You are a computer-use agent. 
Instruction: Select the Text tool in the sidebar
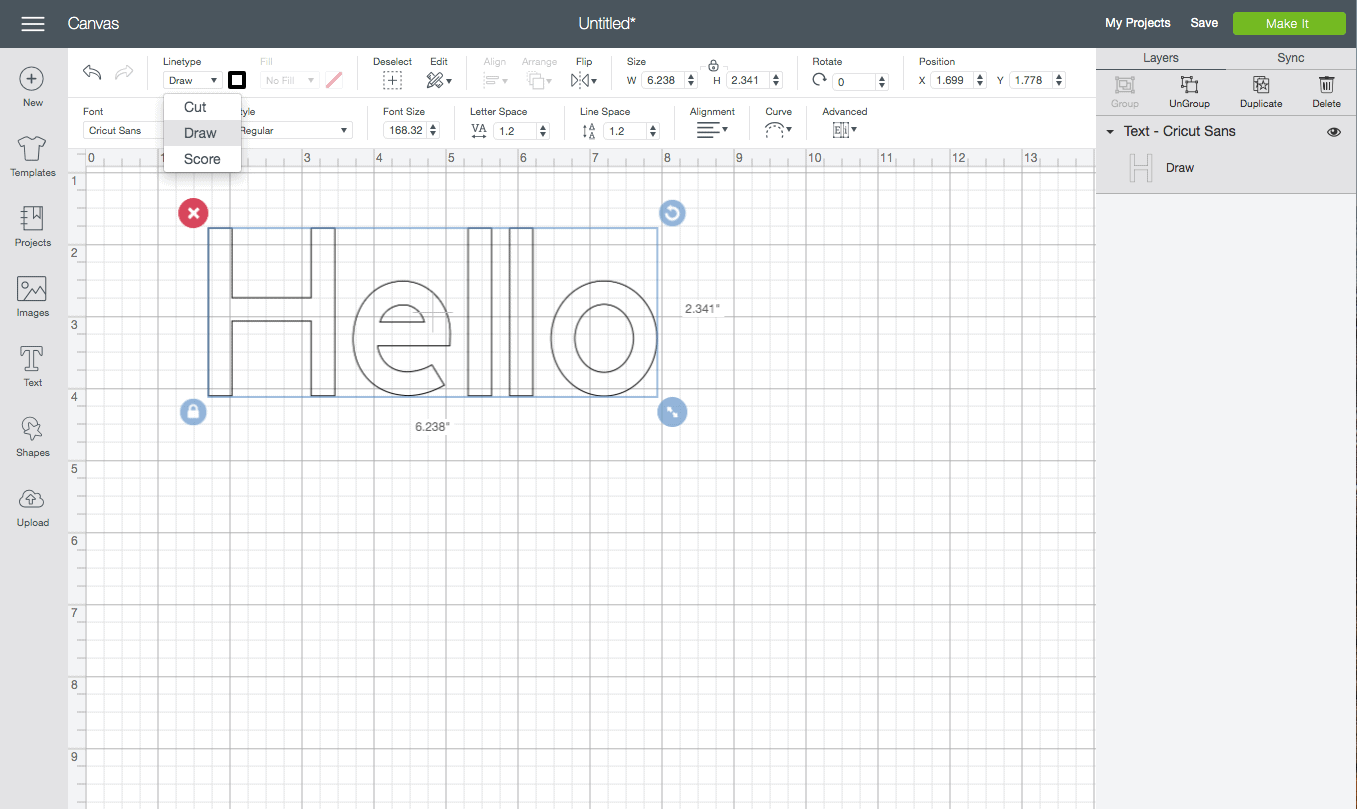coord(32,366)
